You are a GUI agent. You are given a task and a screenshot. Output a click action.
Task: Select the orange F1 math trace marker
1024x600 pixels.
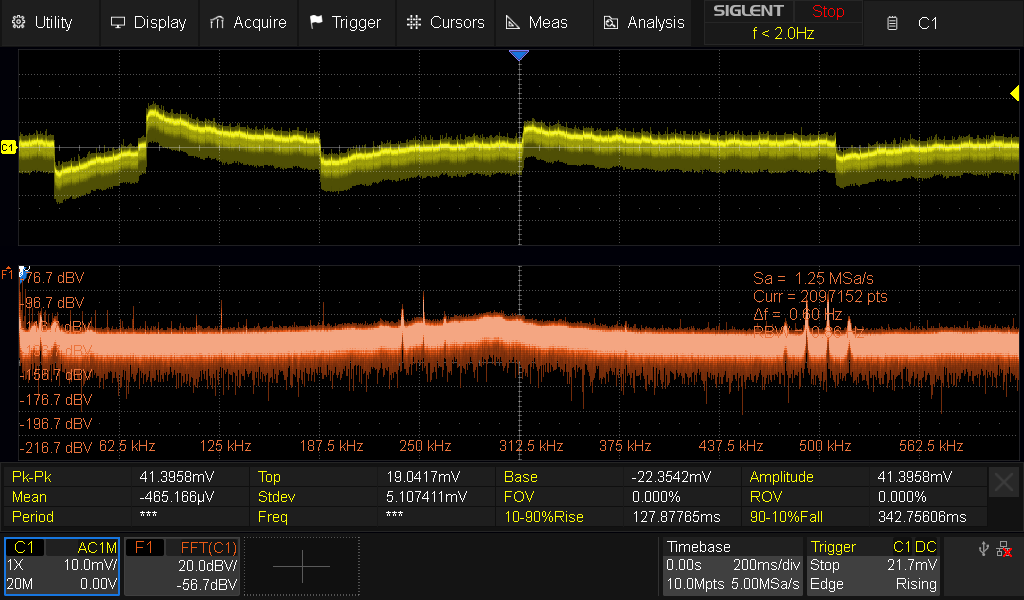point(8,272)
